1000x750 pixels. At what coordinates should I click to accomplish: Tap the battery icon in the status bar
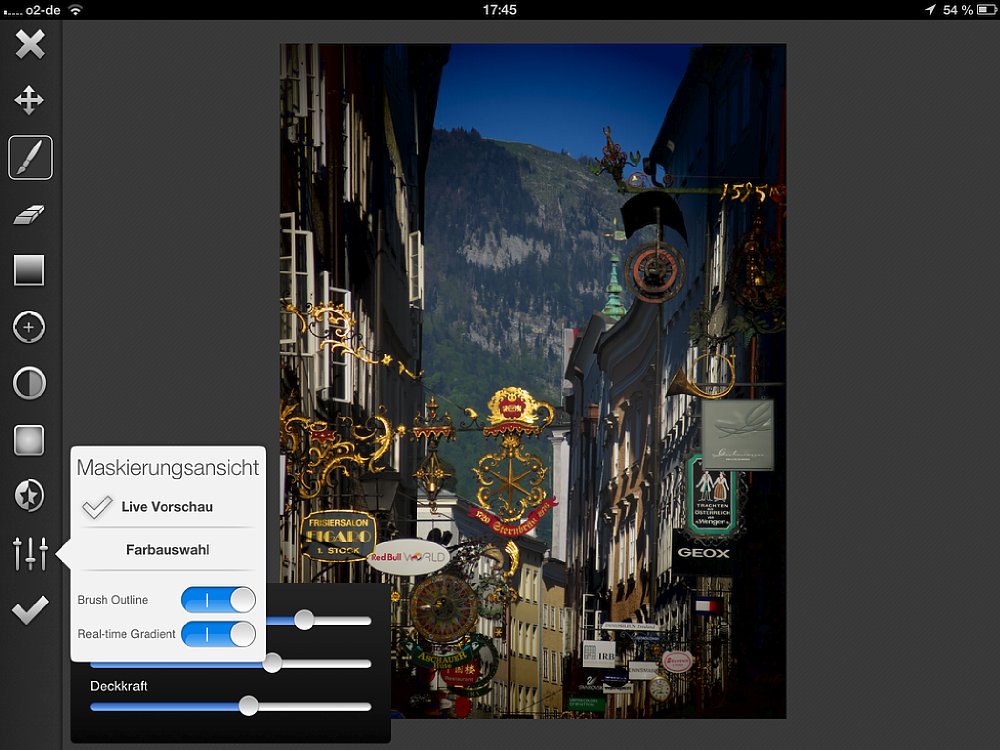point(987,10)
